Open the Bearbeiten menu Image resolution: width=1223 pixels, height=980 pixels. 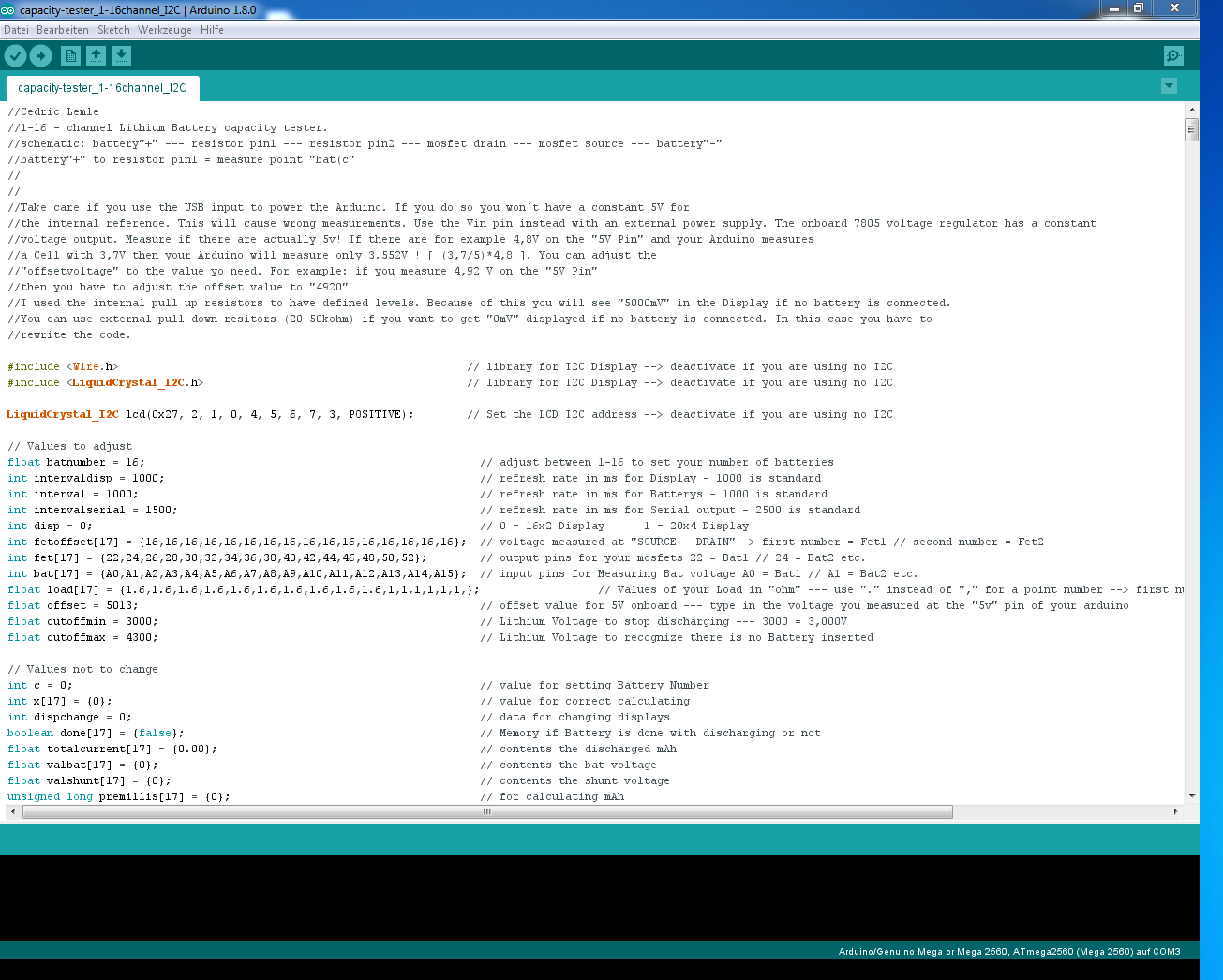point(63,30)
